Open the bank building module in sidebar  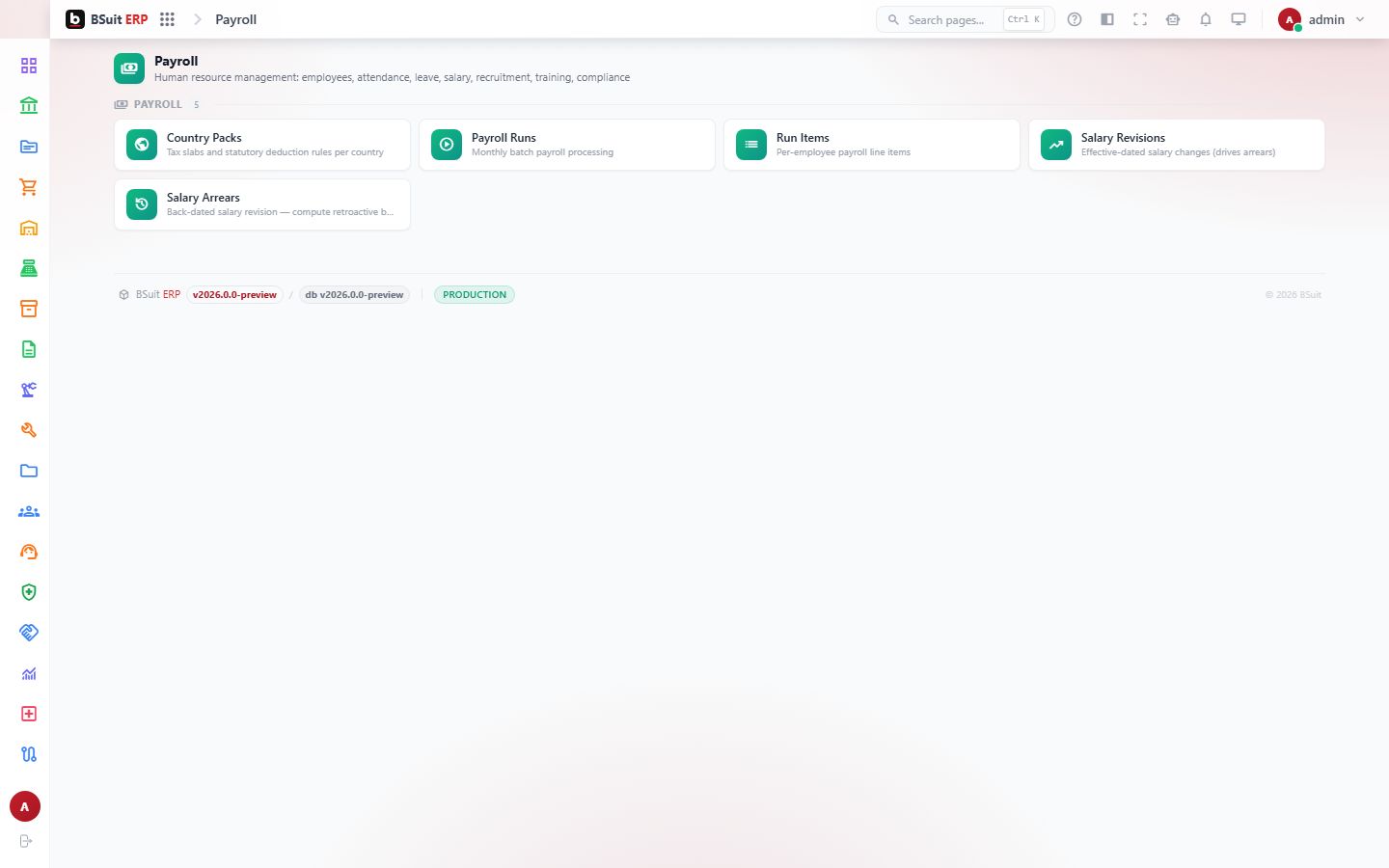29,106
